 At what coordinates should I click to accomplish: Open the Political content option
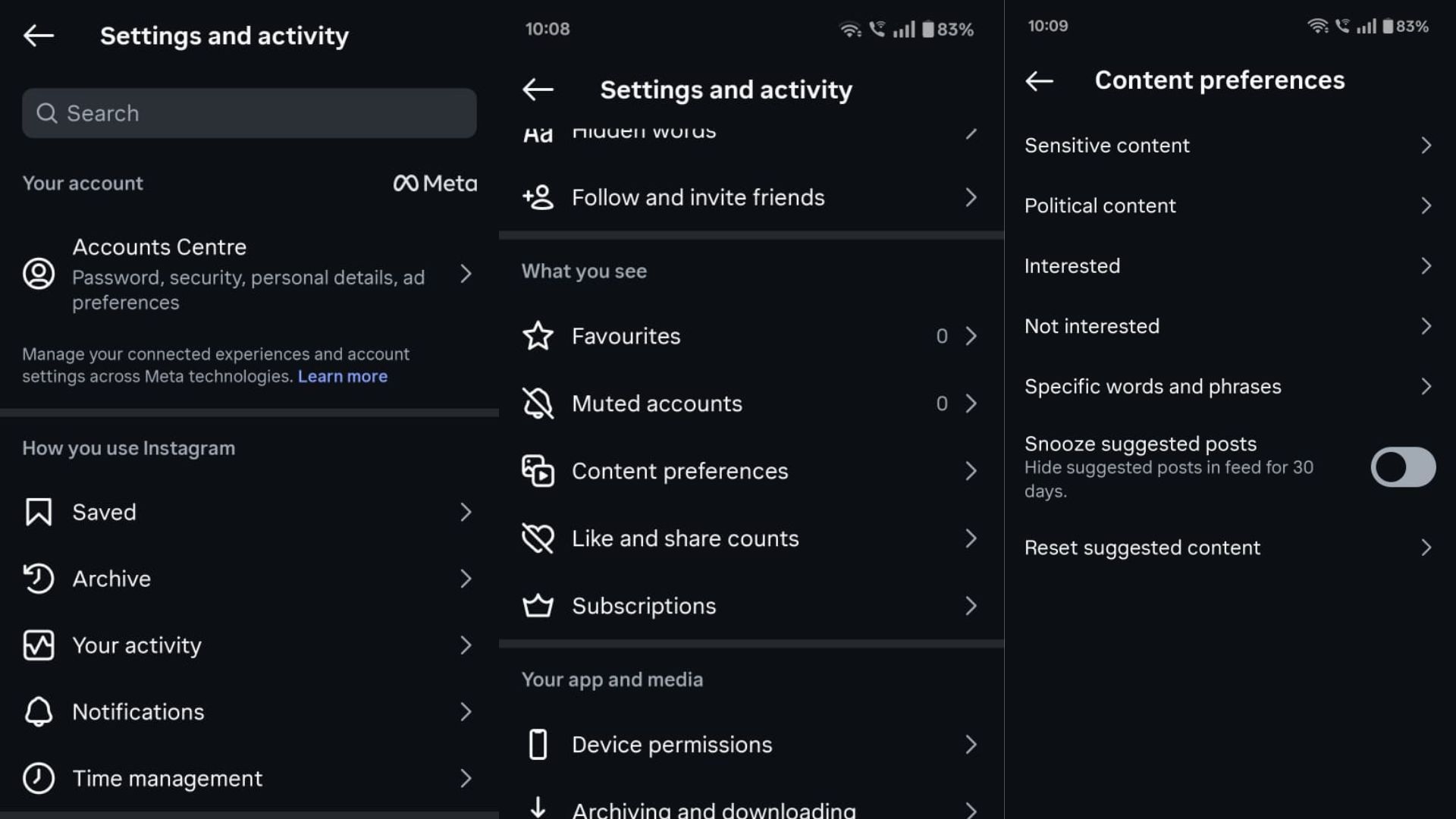(1100, 206)
